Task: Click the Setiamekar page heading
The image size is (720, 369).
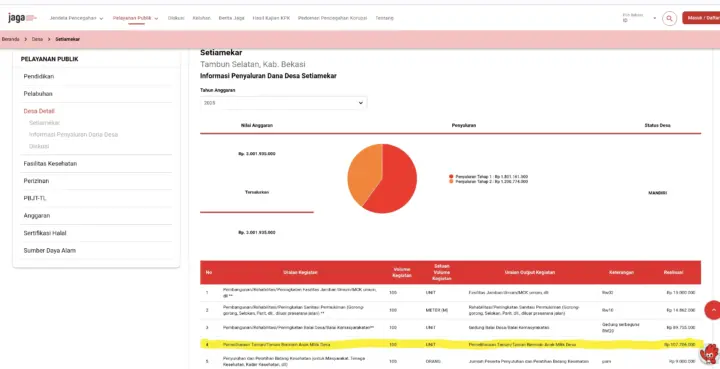Action: [221, 53]
